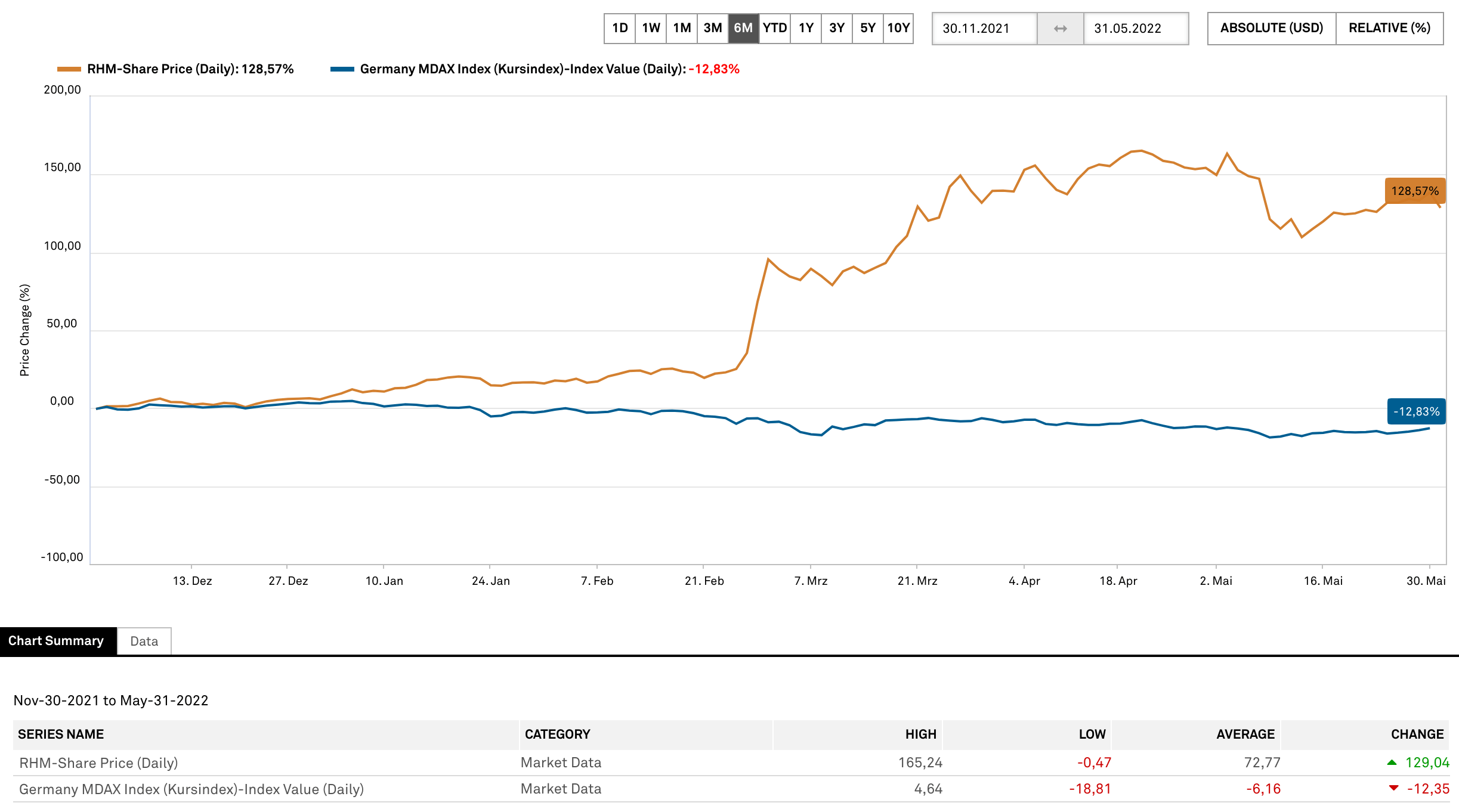
Task: Open the Chart Summary tab
Action: (56, 641)
